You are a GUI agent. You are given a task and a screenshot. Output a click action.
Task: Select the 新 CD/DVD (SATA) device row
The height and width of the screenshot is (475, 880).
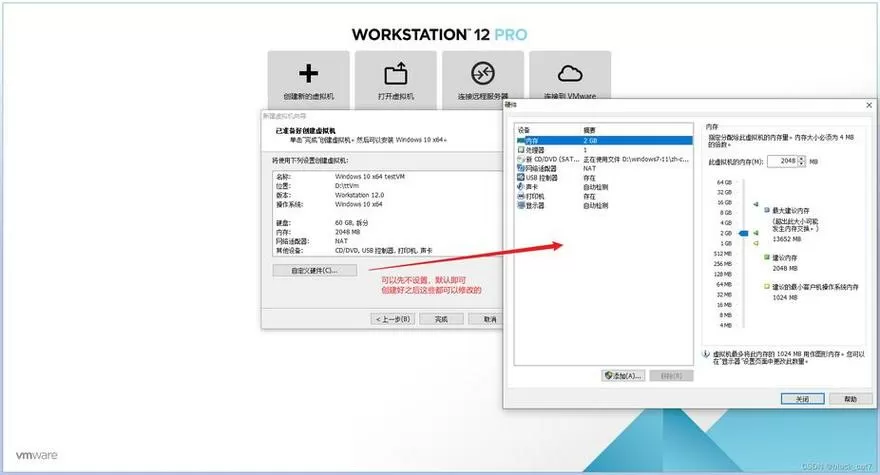coord(604,159)
